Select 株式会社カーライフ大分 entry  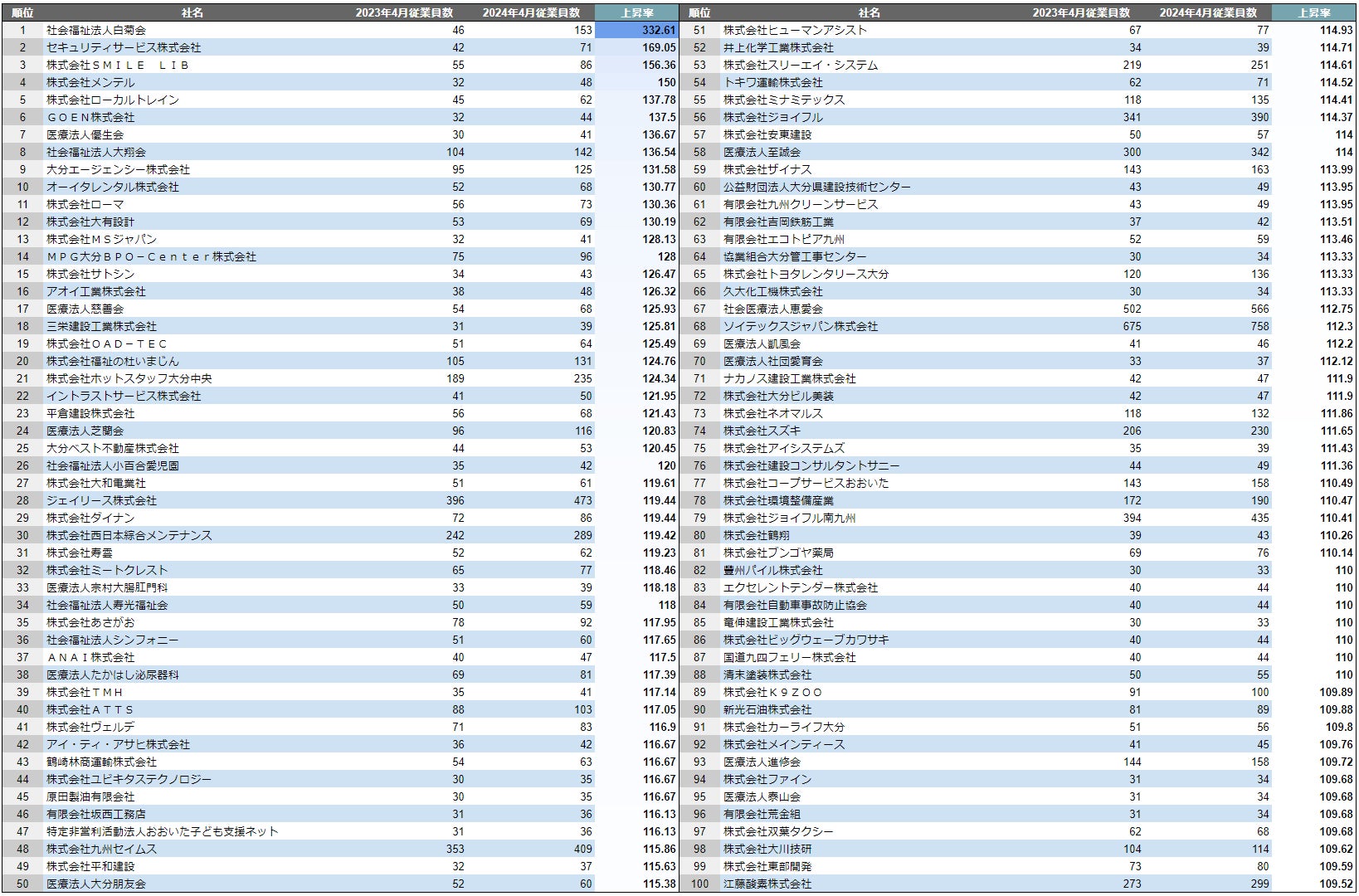784,727
